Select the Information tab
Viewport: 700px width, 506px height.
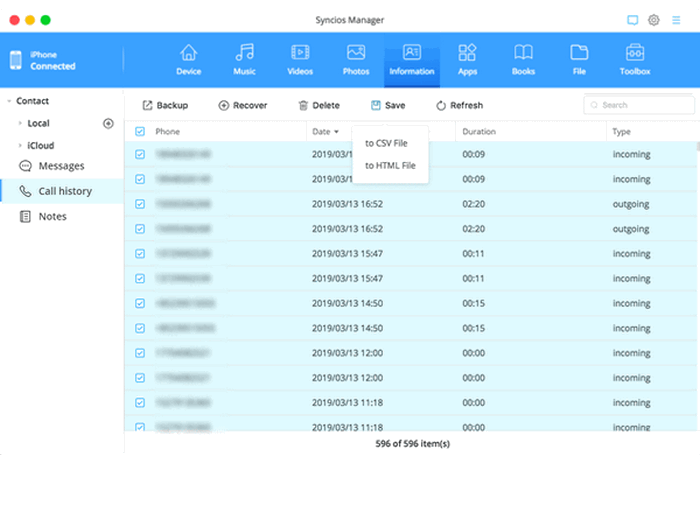[412, 60]
